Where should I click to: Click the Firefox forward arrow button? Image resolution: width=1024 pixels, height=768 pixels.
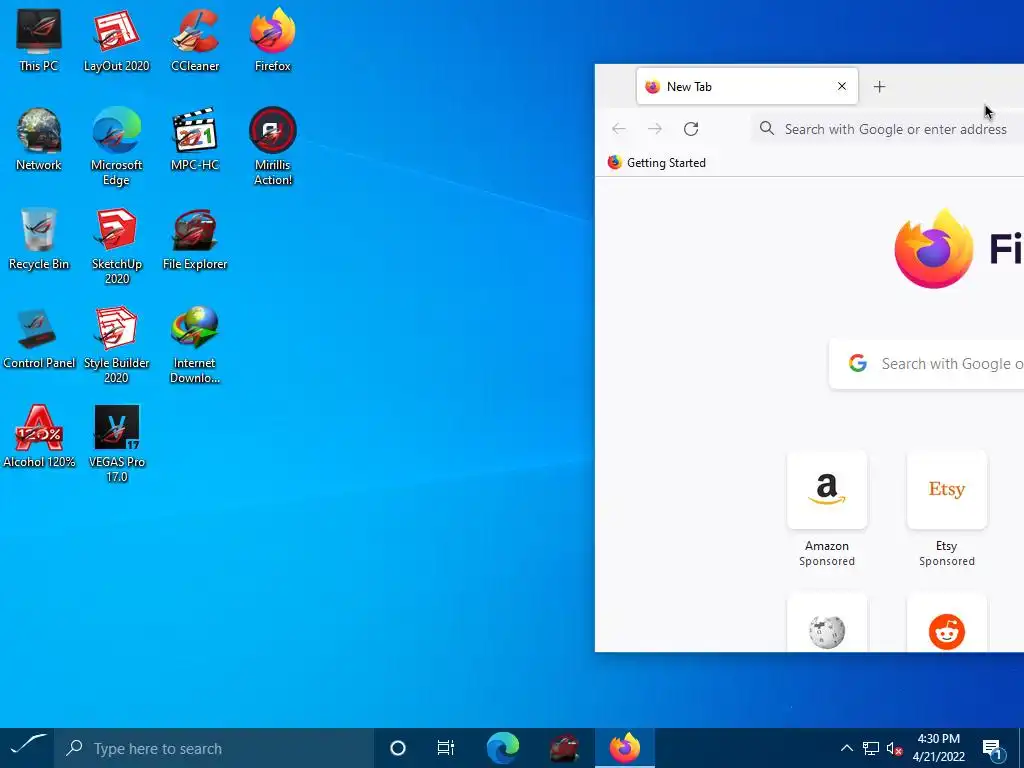click(654, 129)
